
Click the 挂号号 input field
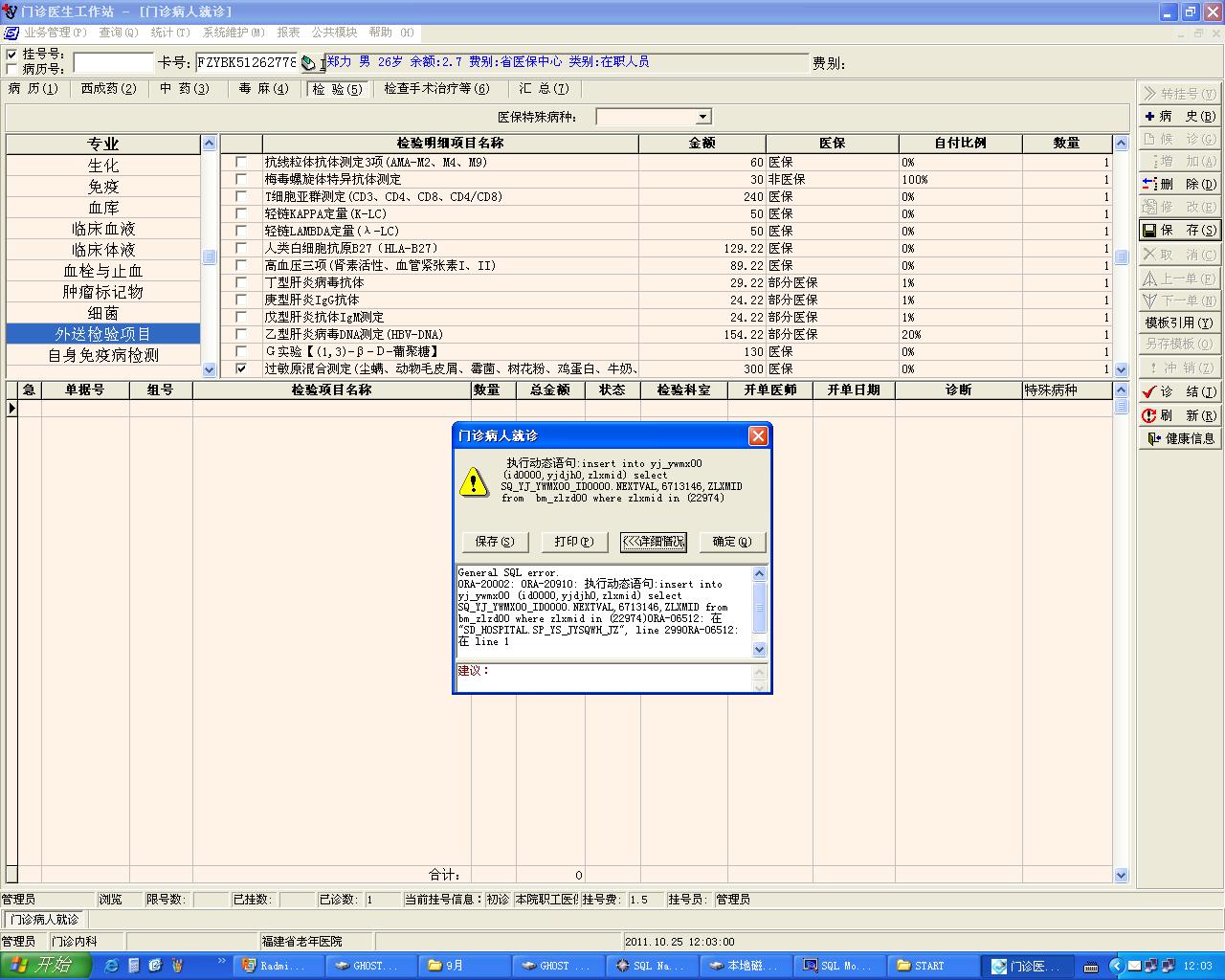[x=113, y=63]
